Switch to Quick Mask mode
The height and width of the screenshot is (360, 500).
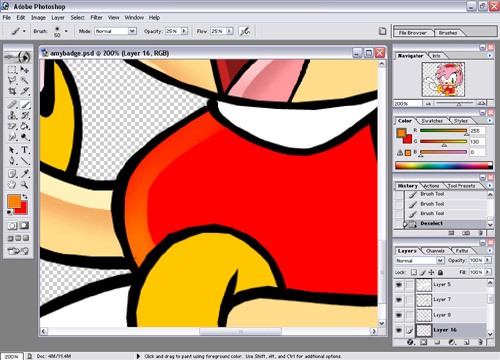pyautogui.click(x=24, y=226)
